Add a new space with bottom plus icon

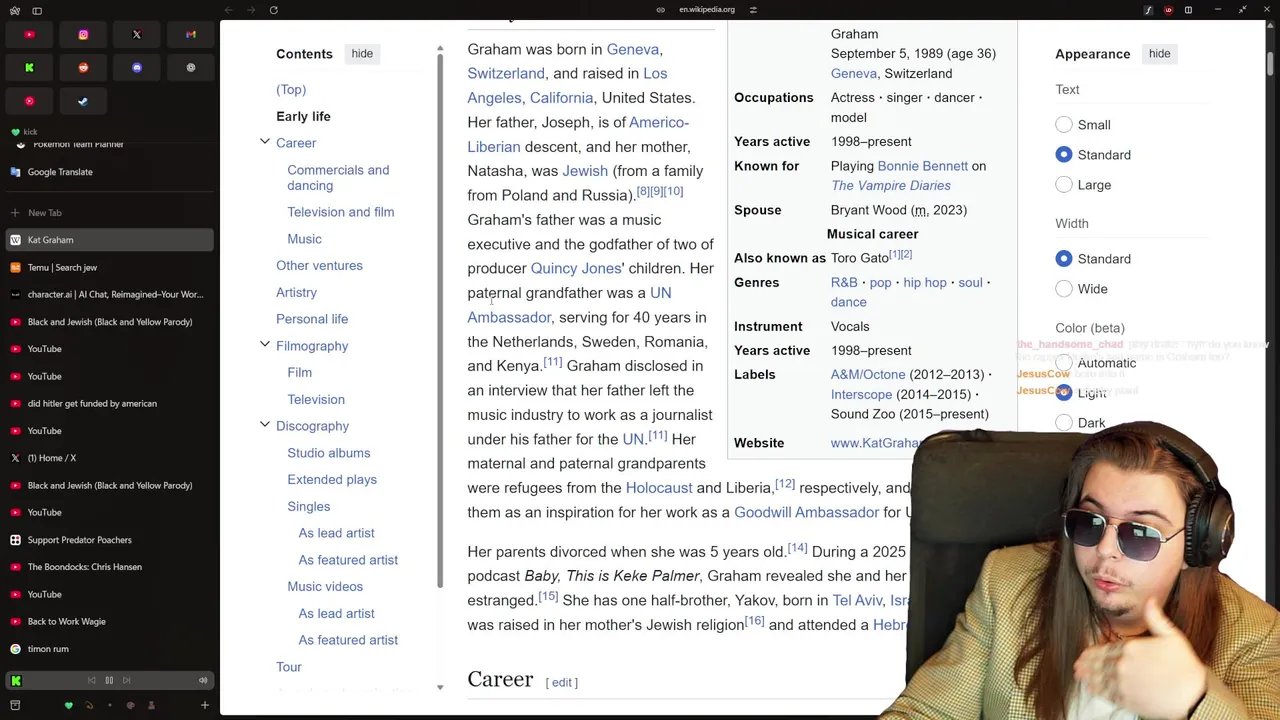pos(204,705)
